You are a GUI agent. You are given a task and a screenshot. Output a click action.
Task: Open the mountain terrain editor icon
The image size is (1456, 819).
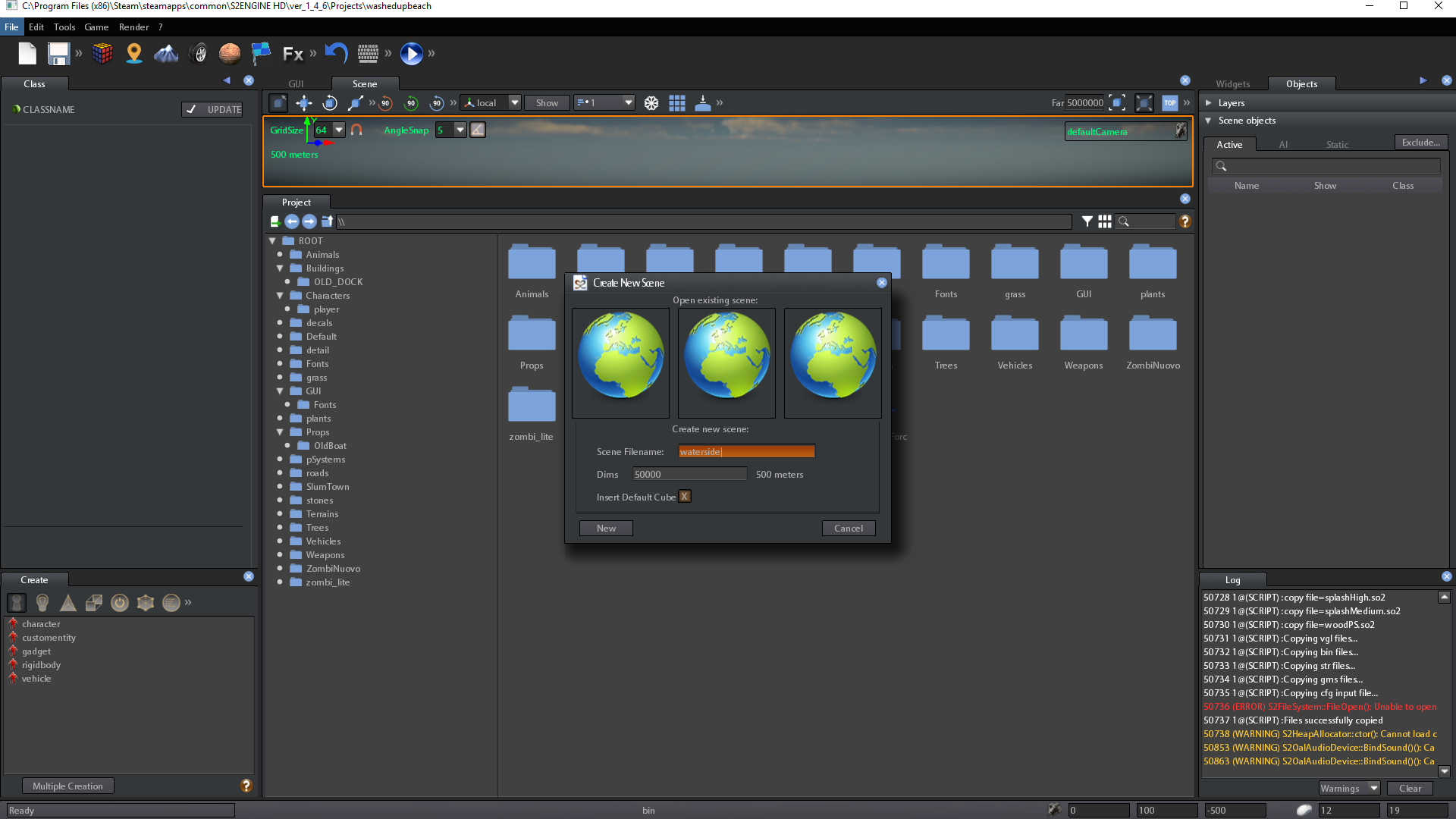166,54
